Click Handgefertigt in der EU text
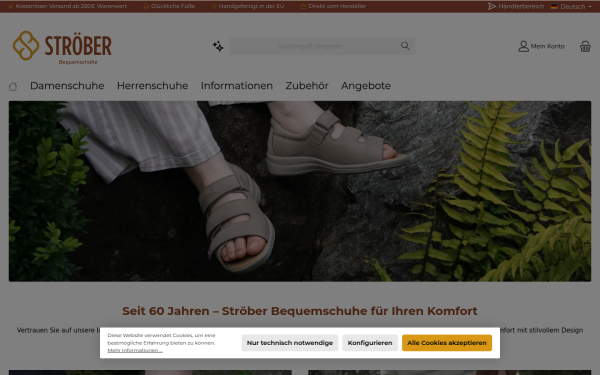Screen dimensions: 600x375 (x=251, y=6)
